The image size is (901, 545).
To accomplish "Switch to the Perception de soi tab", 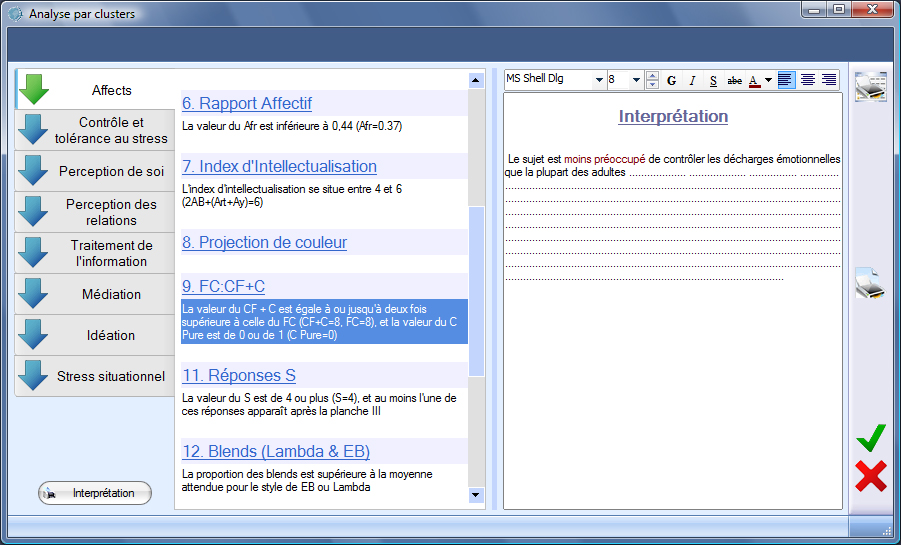I will pos(95,171).
